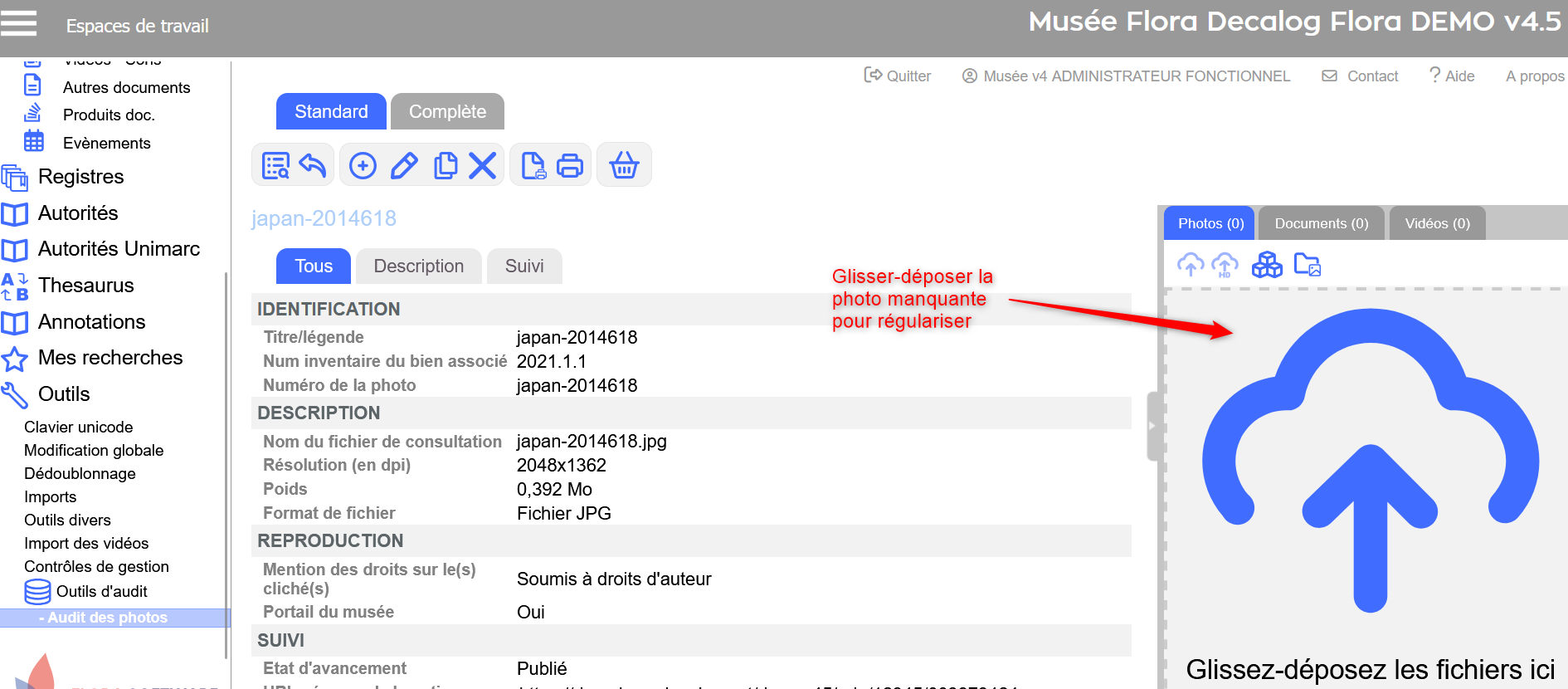Click the Quitter link

[898, 76]
